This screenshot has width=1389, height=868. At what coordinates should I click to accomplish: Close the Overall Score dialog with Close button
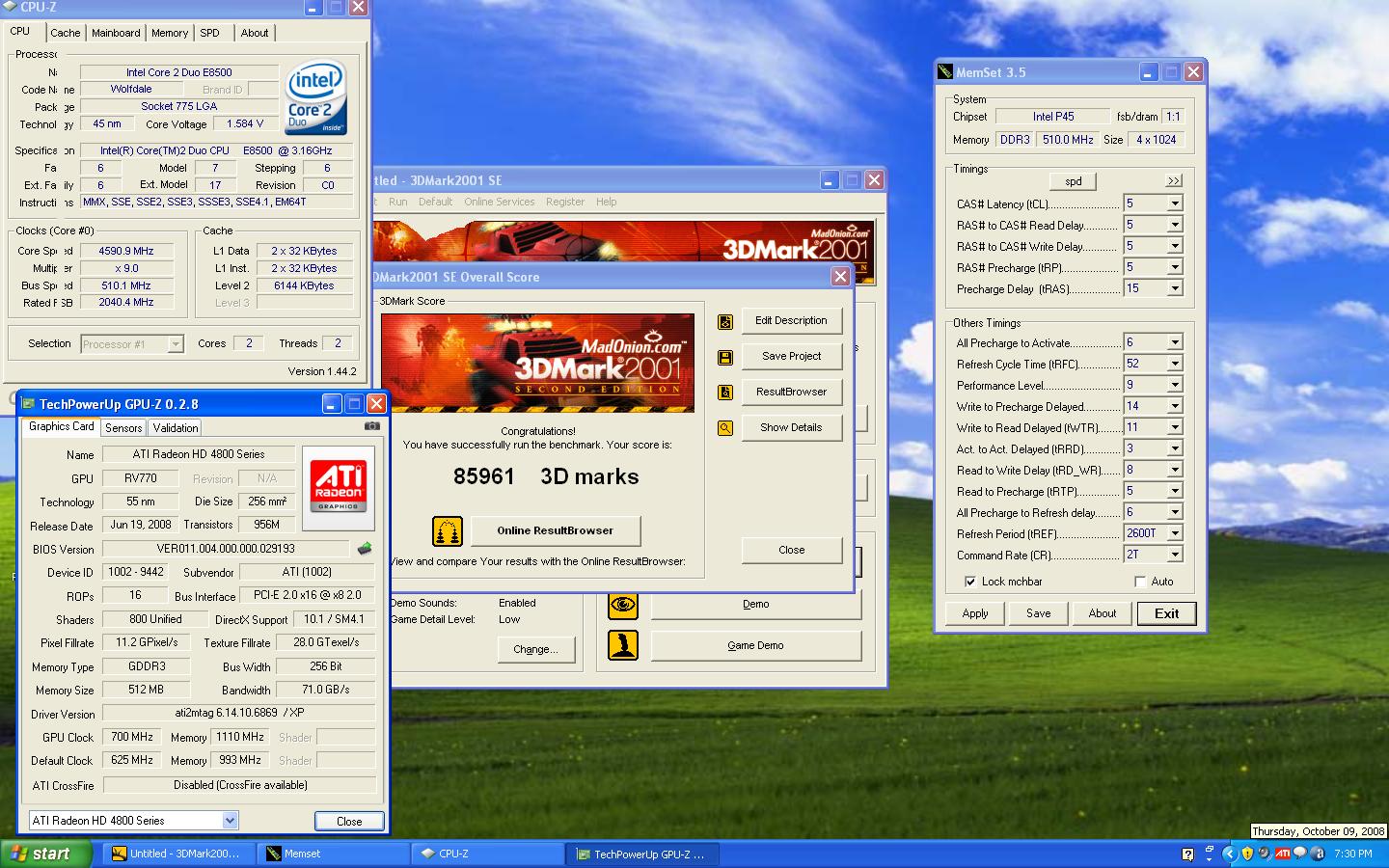791,550
